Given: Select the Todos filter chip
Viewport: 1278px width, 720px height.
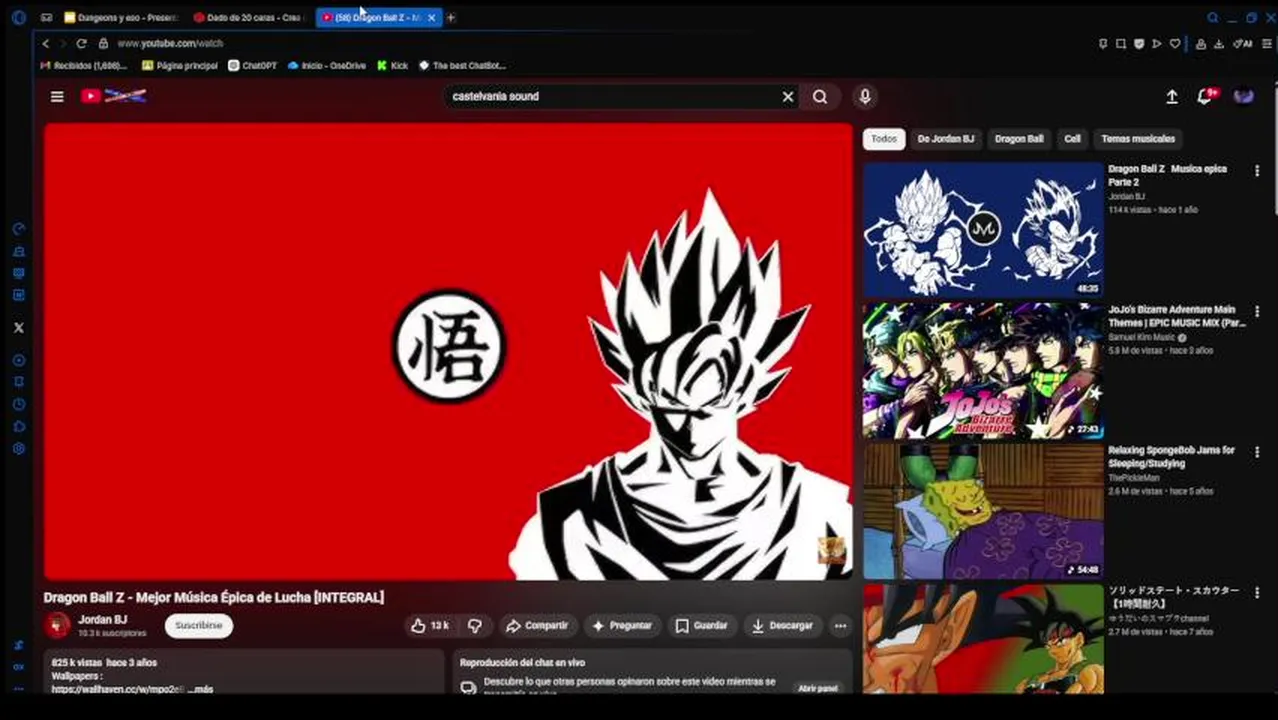Looking at the screenshot, I should [884, 139].
